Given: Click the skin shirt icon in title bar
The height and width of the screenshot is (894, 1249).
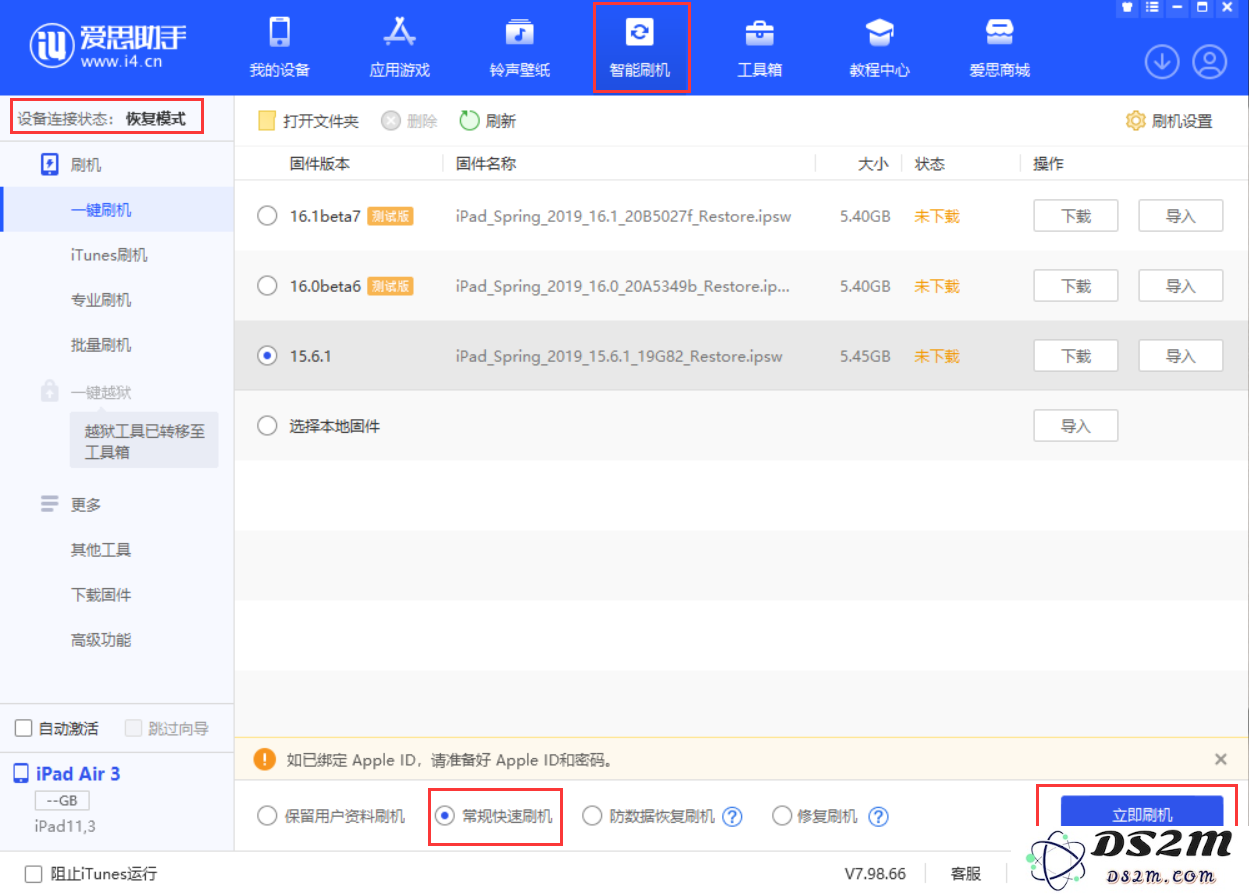Looking at the screenshot, I should (1127, 7).
